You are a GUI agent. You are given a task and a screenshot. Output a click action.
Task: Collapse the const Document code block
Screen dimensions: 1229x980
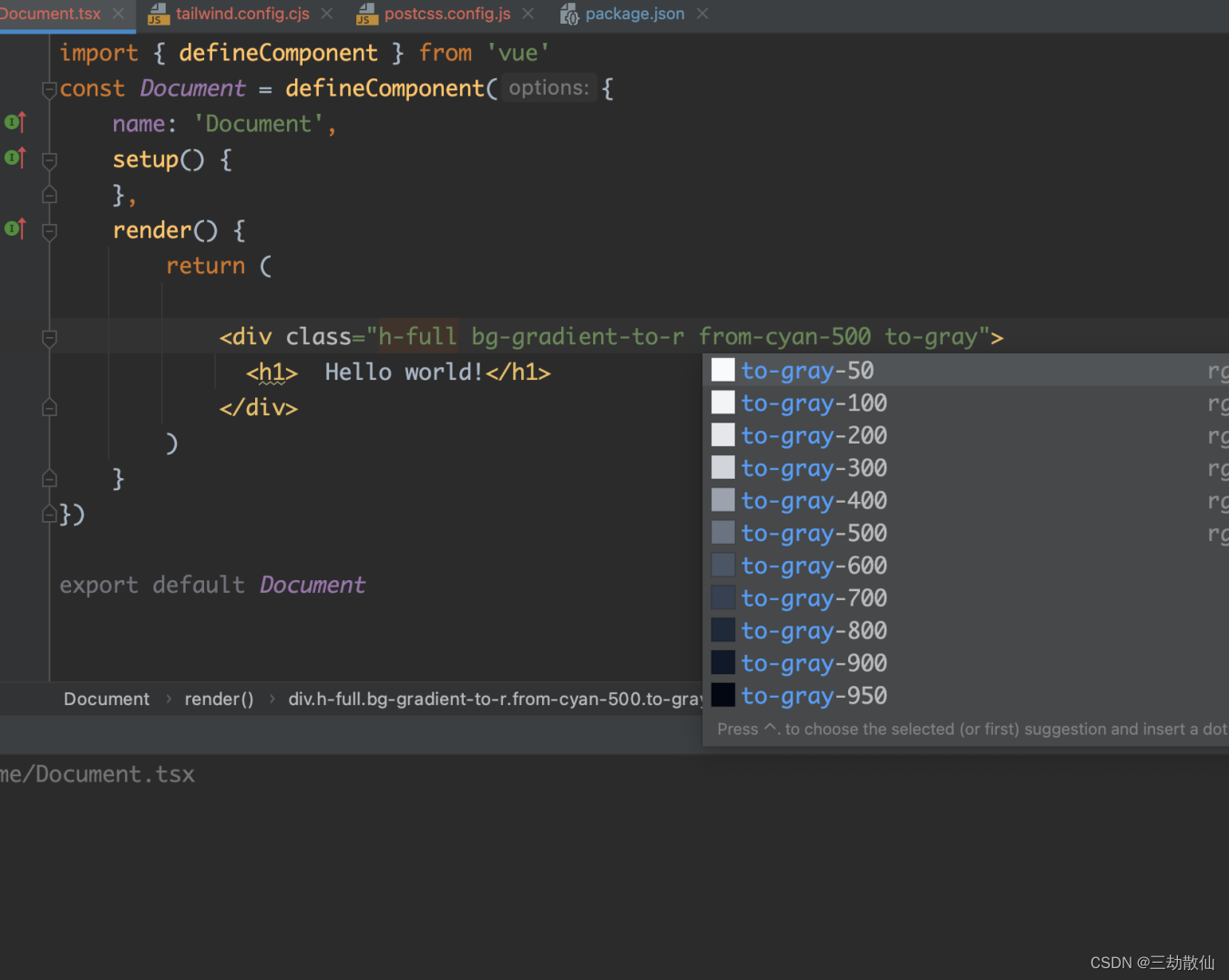[x=48, y=89]
